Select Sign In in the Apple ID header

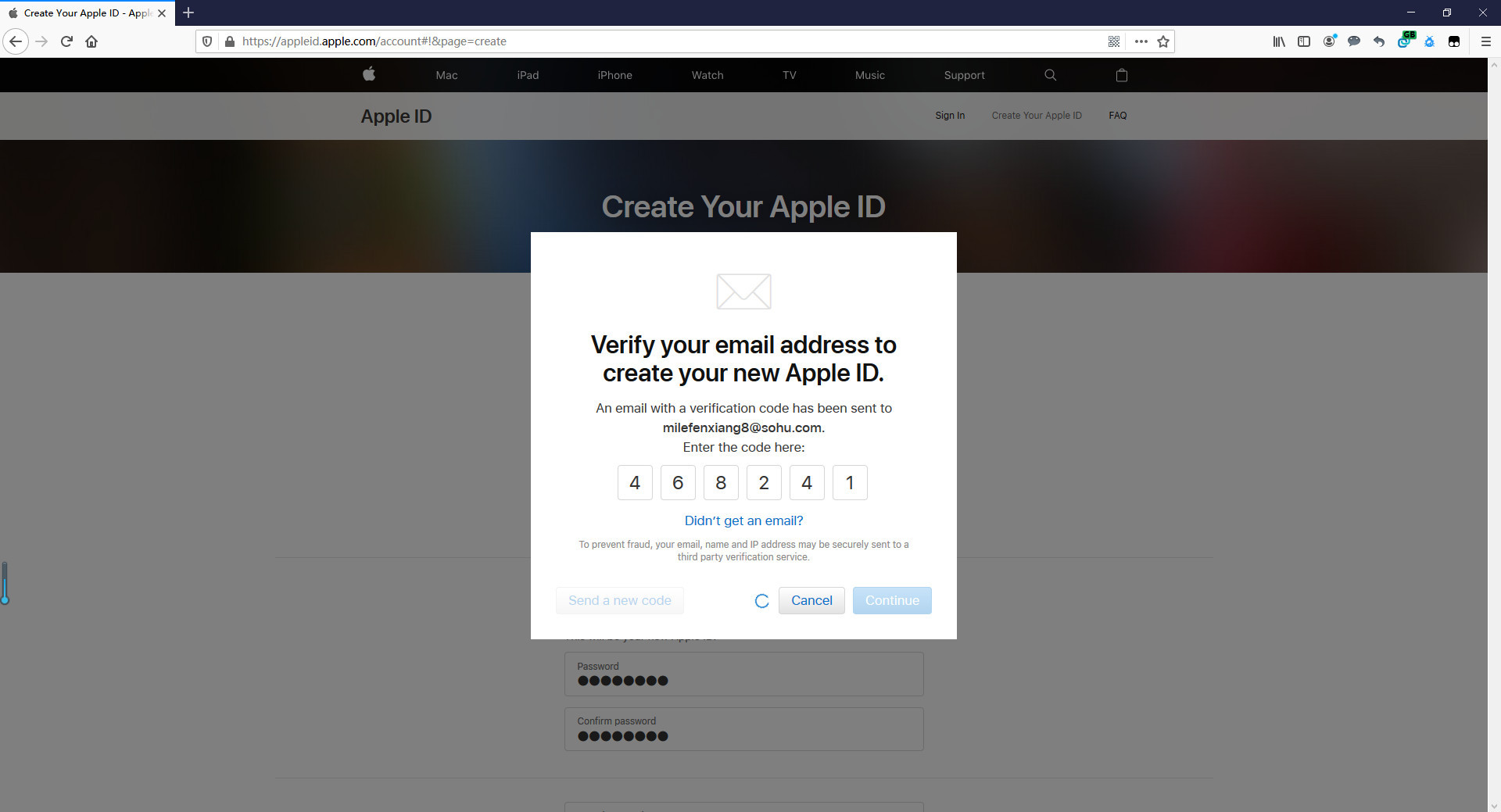[949, 115]
